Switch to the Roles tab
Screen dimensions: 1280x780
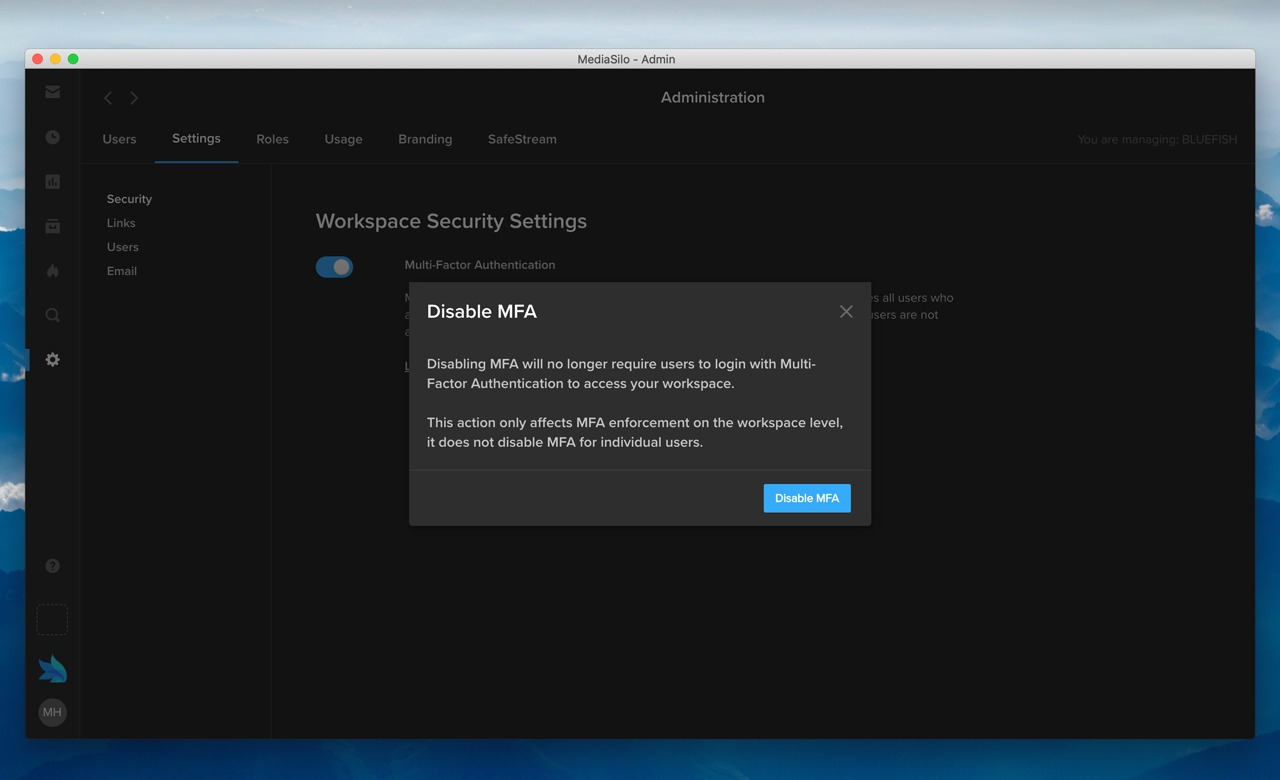pos(272,139)
